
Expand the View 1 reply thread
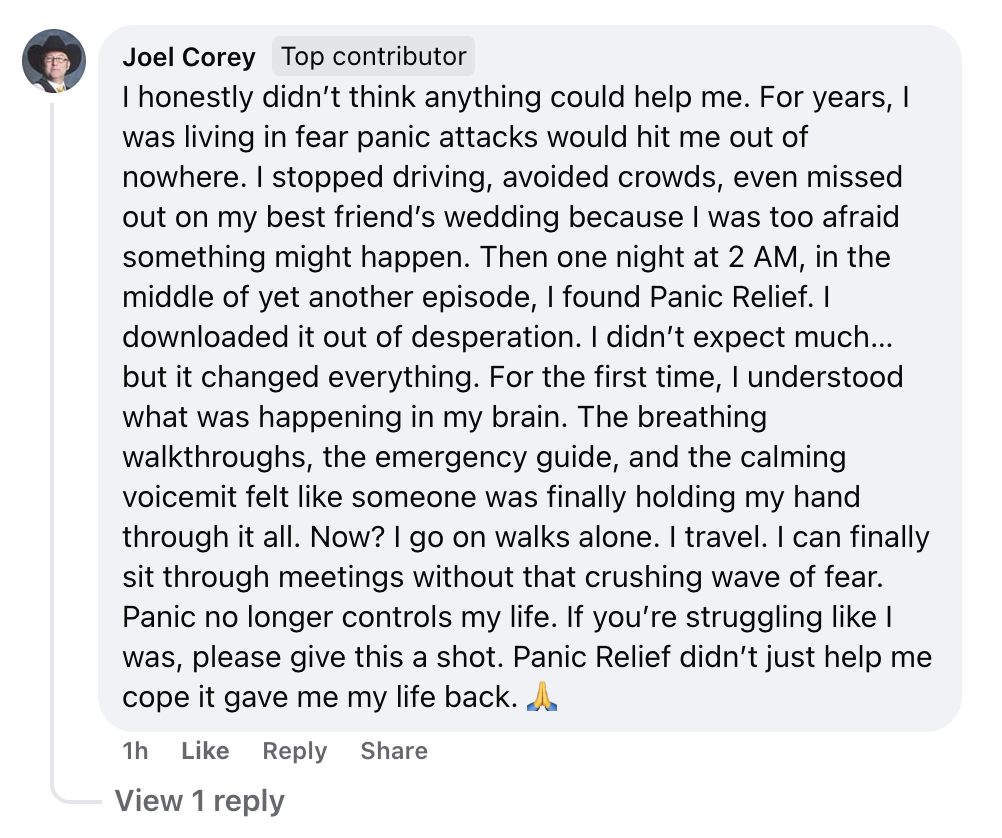[x=199, y=801]
